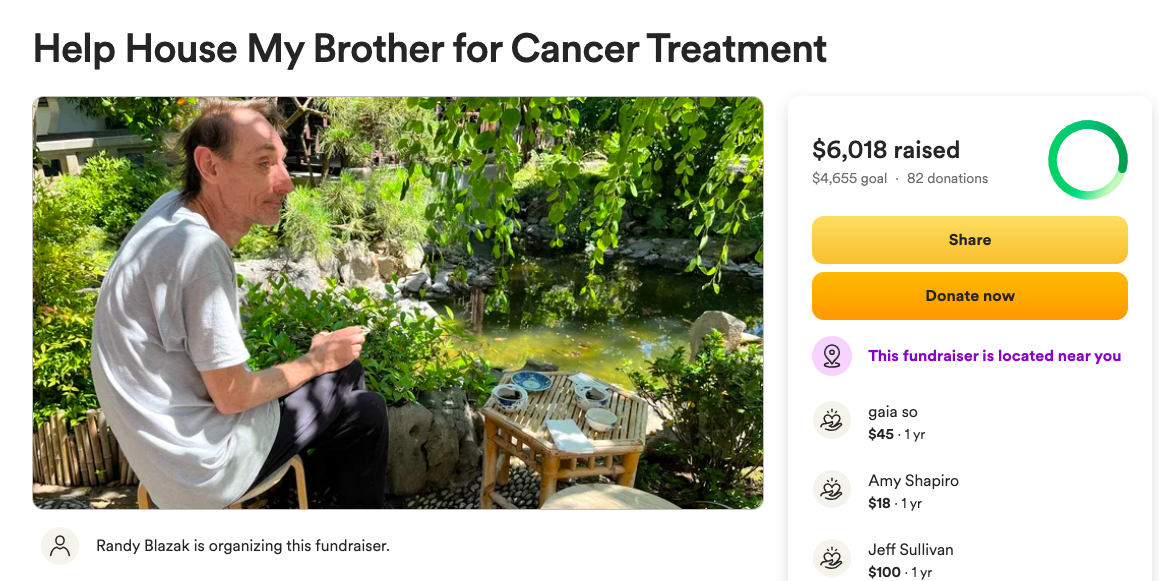The image size is (1159, 581).
Task: Select donor name gaia so
Action: tap(893, 412)
